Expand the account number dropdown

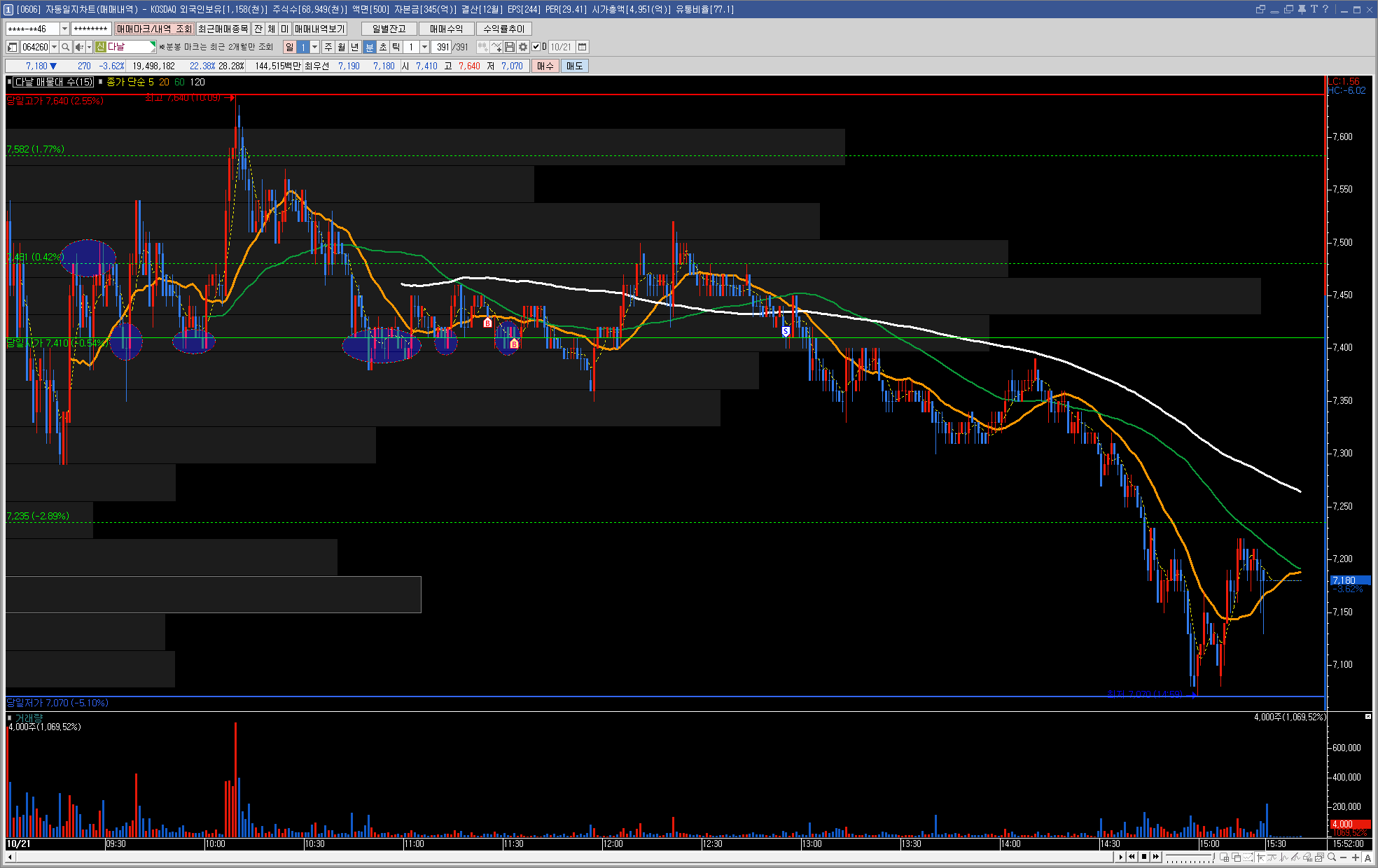coord(64,29)
